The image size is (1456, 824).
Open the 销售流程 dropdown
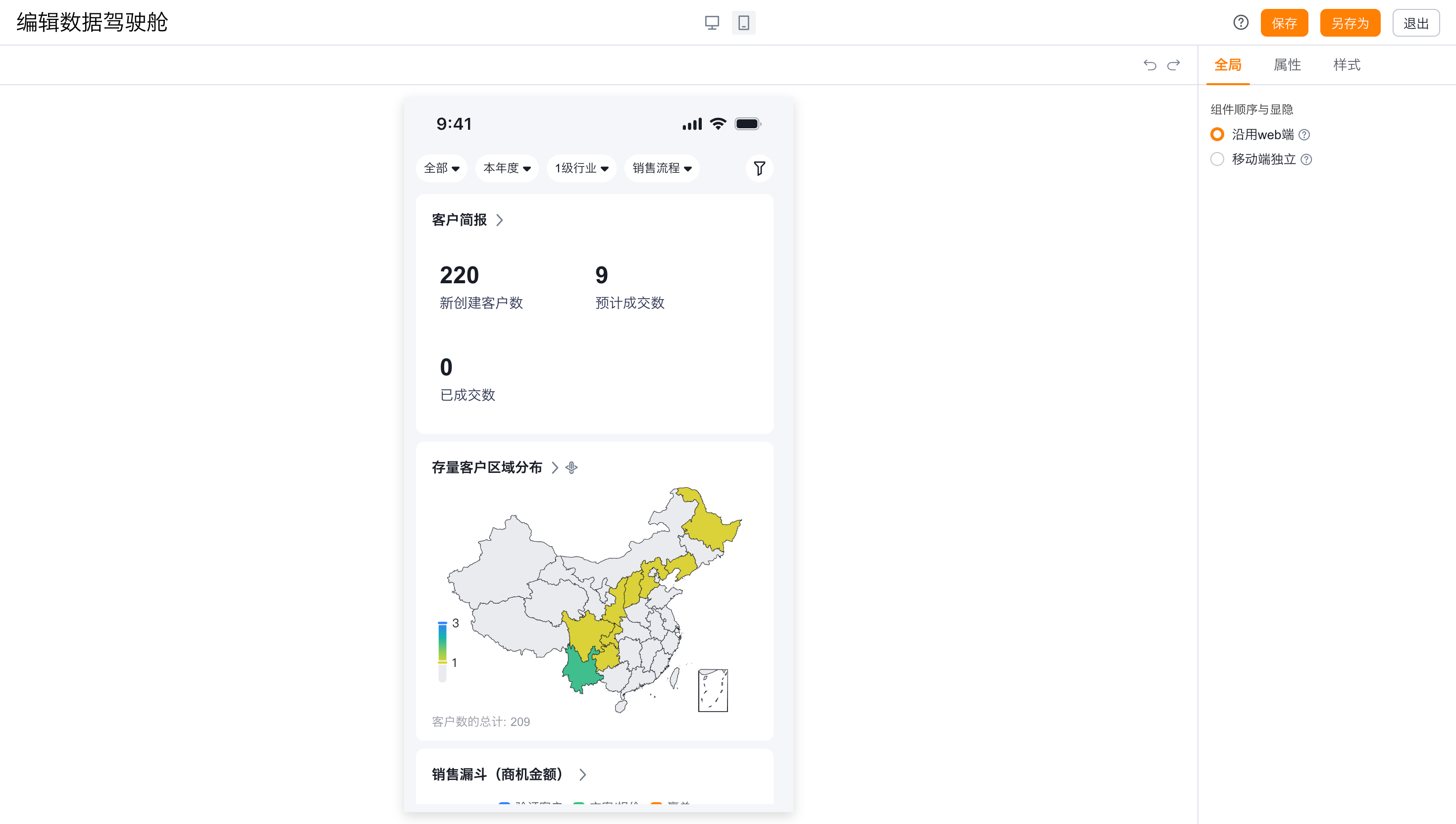(x=662, y=168)
